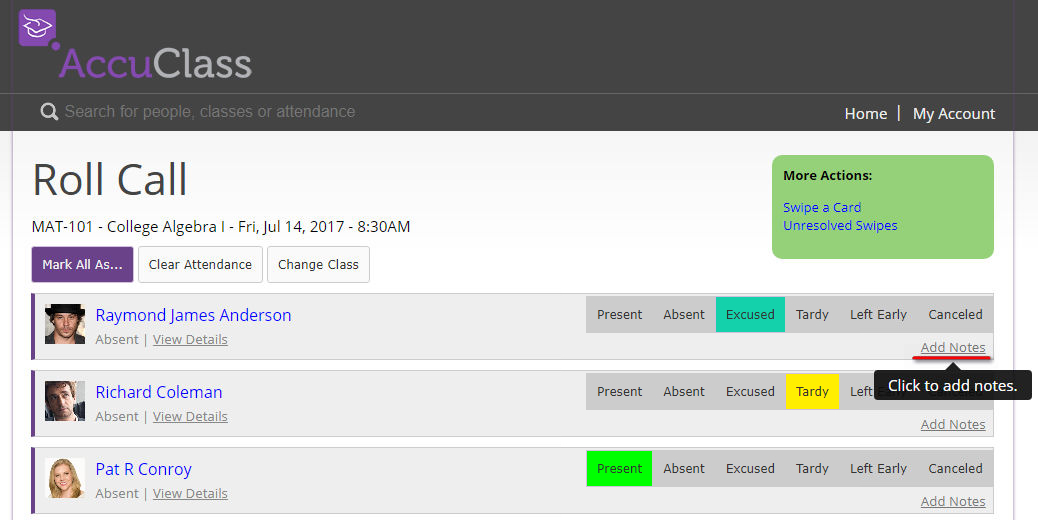Click the AccuClass graduation cap logo icon
The height and width of the screenshot is (520, 1038).
point(37,28)
